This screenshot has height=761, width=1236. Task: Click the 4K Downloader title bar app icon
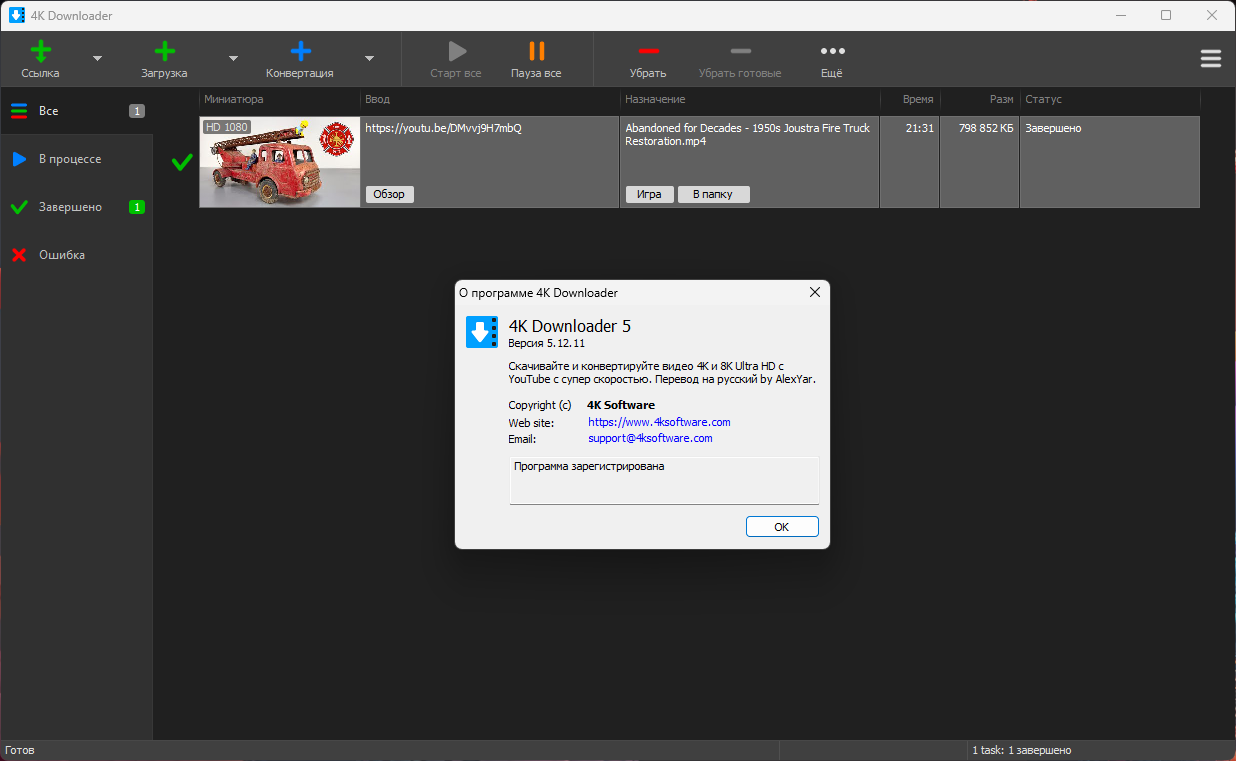[x=17, y=15]
